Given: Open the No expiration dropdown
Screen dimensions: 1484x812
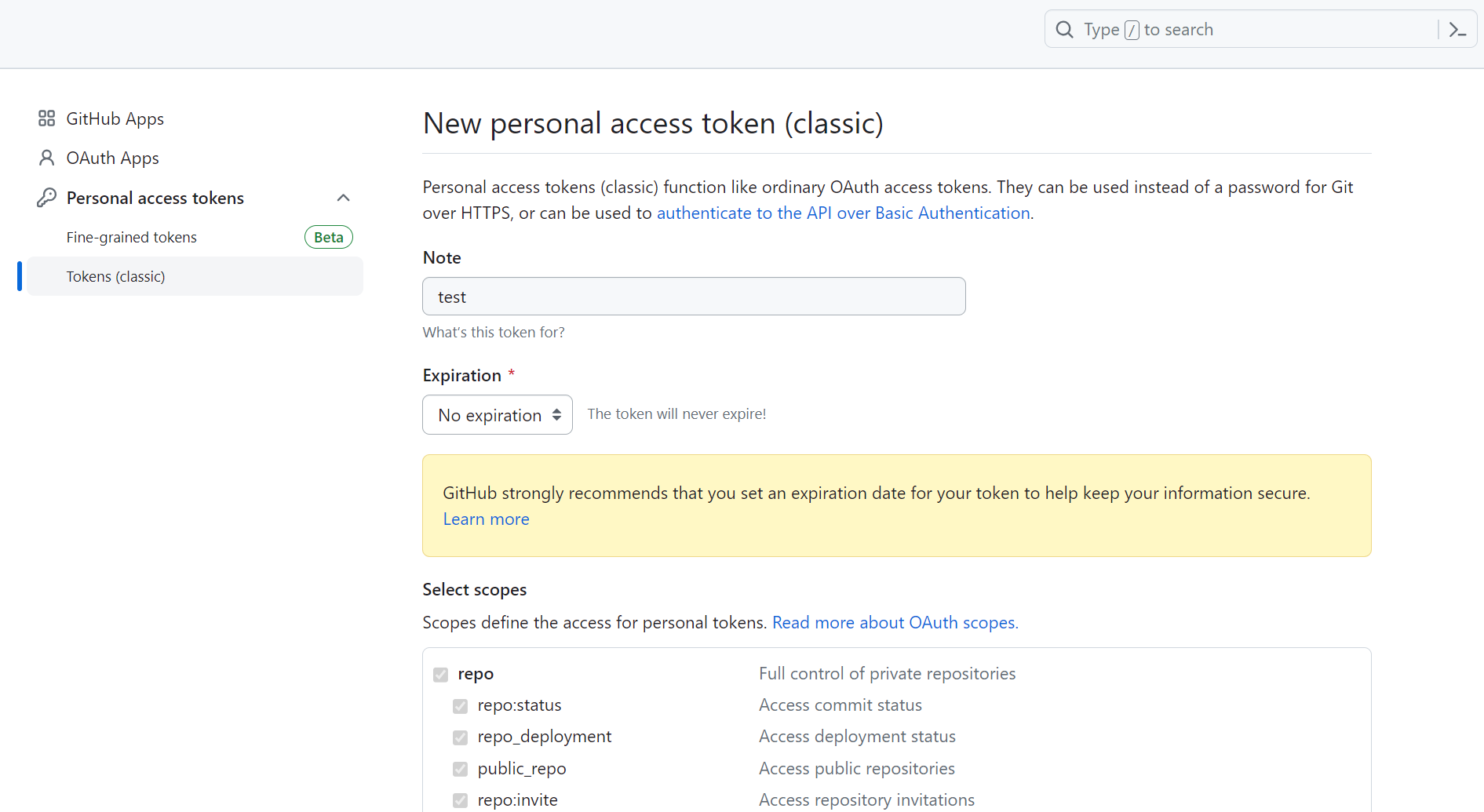Looking at the screenshot, I should pyautogui.click(x=498, y=415).
